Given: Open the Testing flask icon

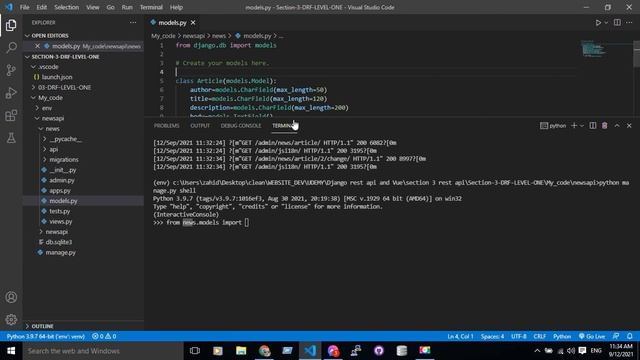Looking at the screenshot, I should click(11, 138).
